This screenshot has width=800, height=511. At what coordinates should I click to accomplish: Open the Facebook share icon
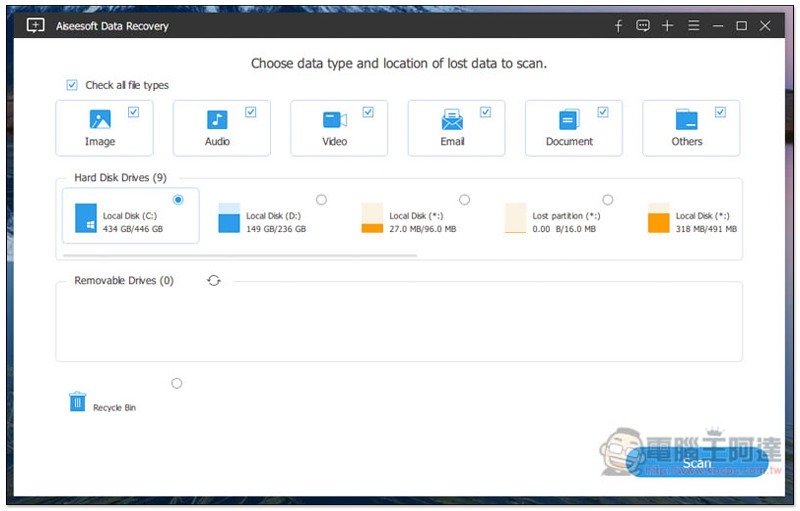point(618,26)
